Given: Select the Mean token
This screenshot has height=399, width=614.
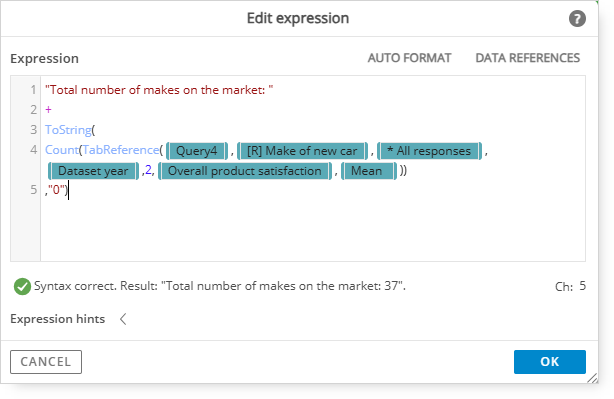Looking at the screenshot, I should pos(368,171).
